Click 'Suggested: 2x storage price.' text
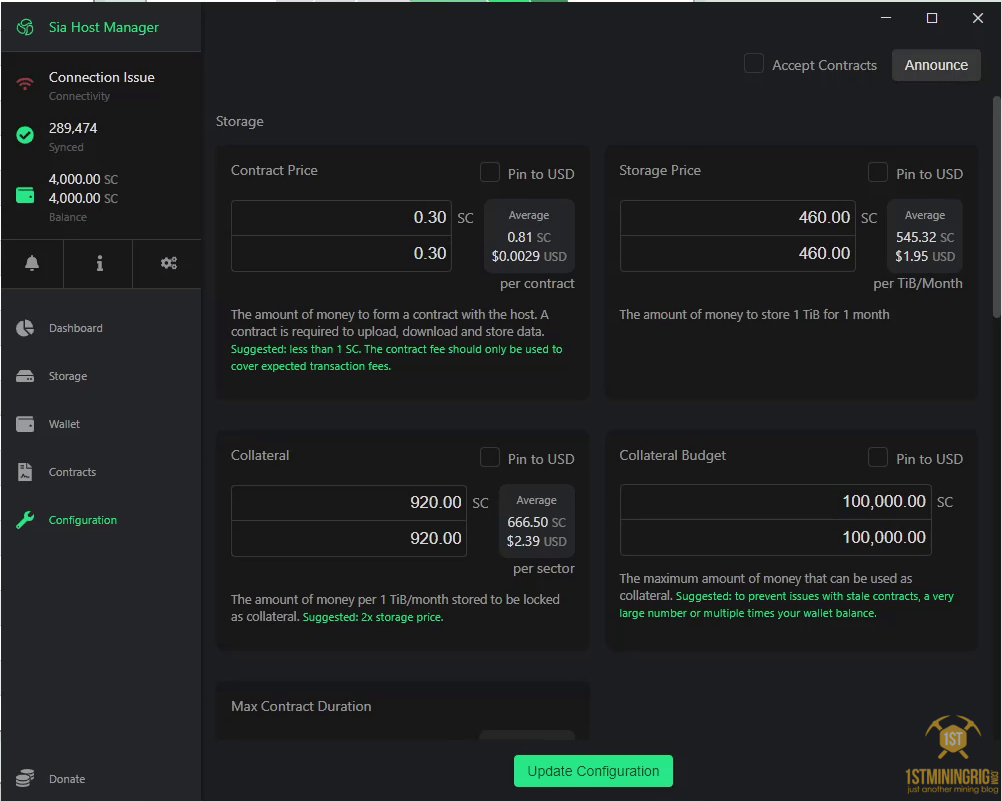The height and width of the screenshot is (801, 1002). click(x=373, y=617)
